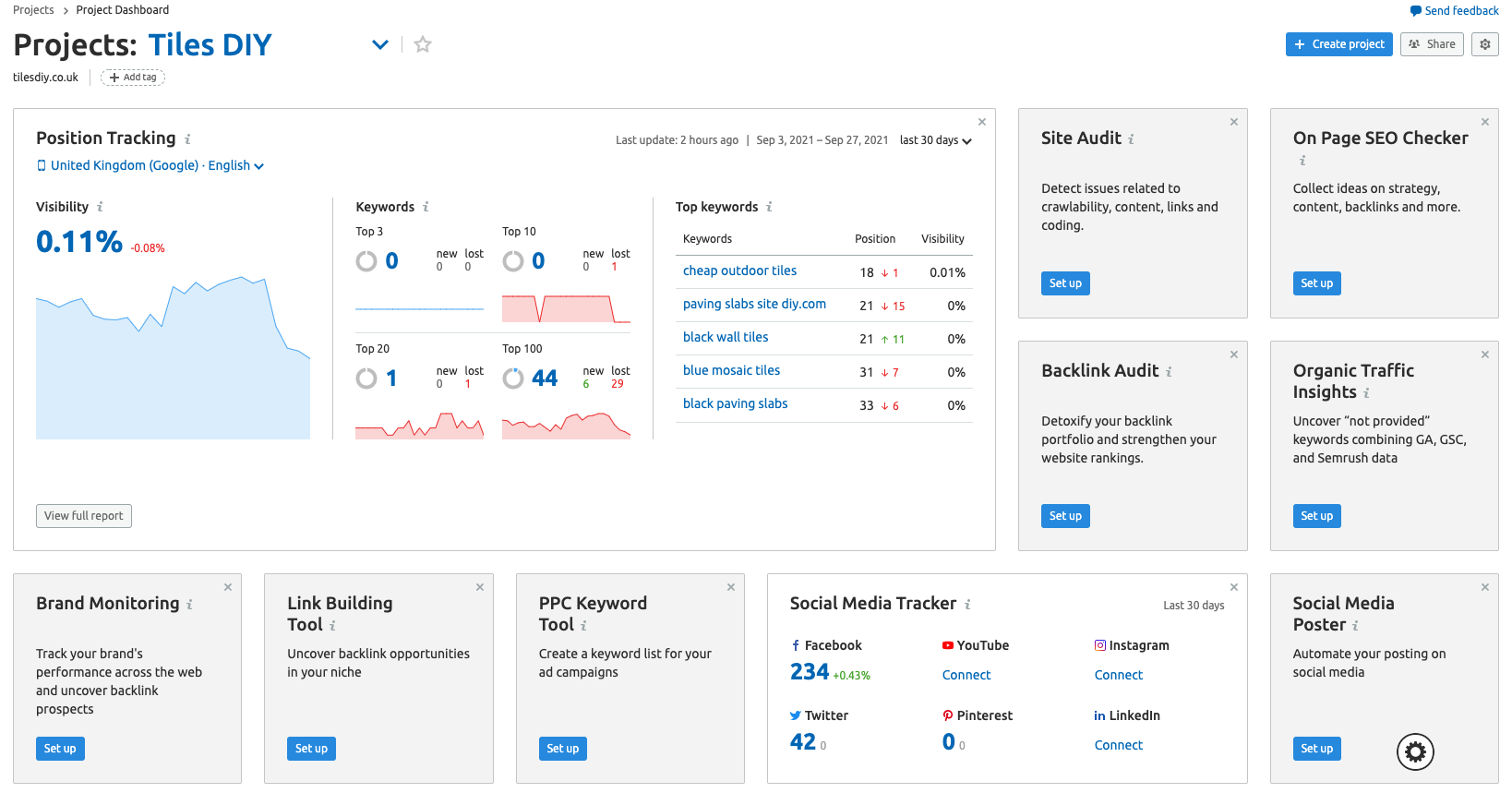Click View full report button
The image size is (1512, 793).
point(84,516)
